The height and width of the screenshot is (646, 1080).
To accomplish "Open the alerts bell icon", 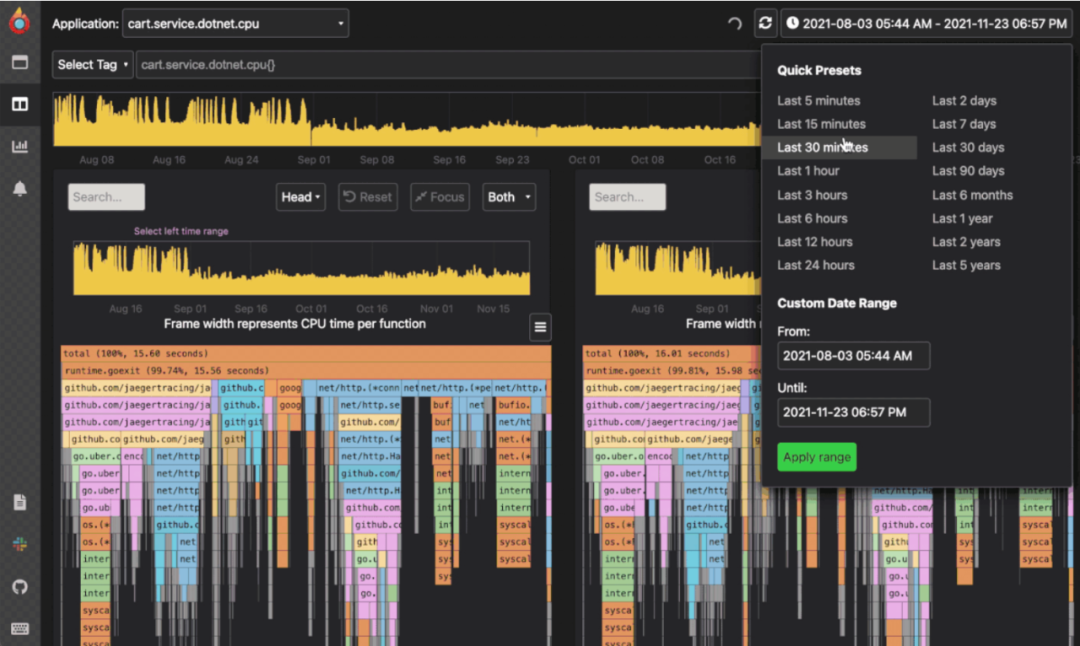I will click(x=19, y=188).
